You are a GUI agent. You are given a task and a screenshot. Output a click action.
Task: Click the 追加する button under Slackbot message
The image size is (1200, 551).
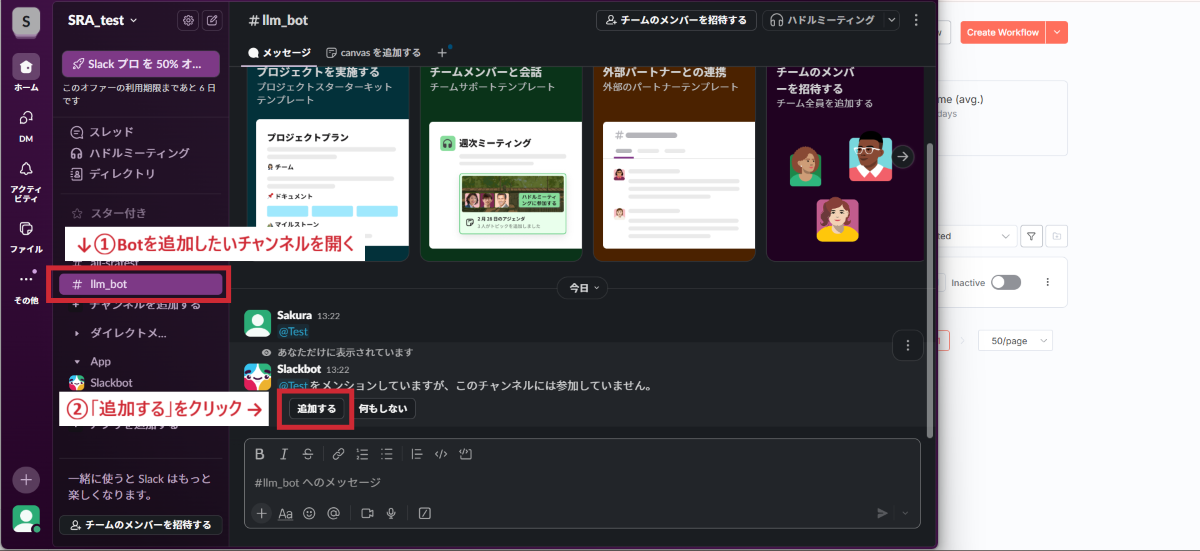(x=316, y=408)
